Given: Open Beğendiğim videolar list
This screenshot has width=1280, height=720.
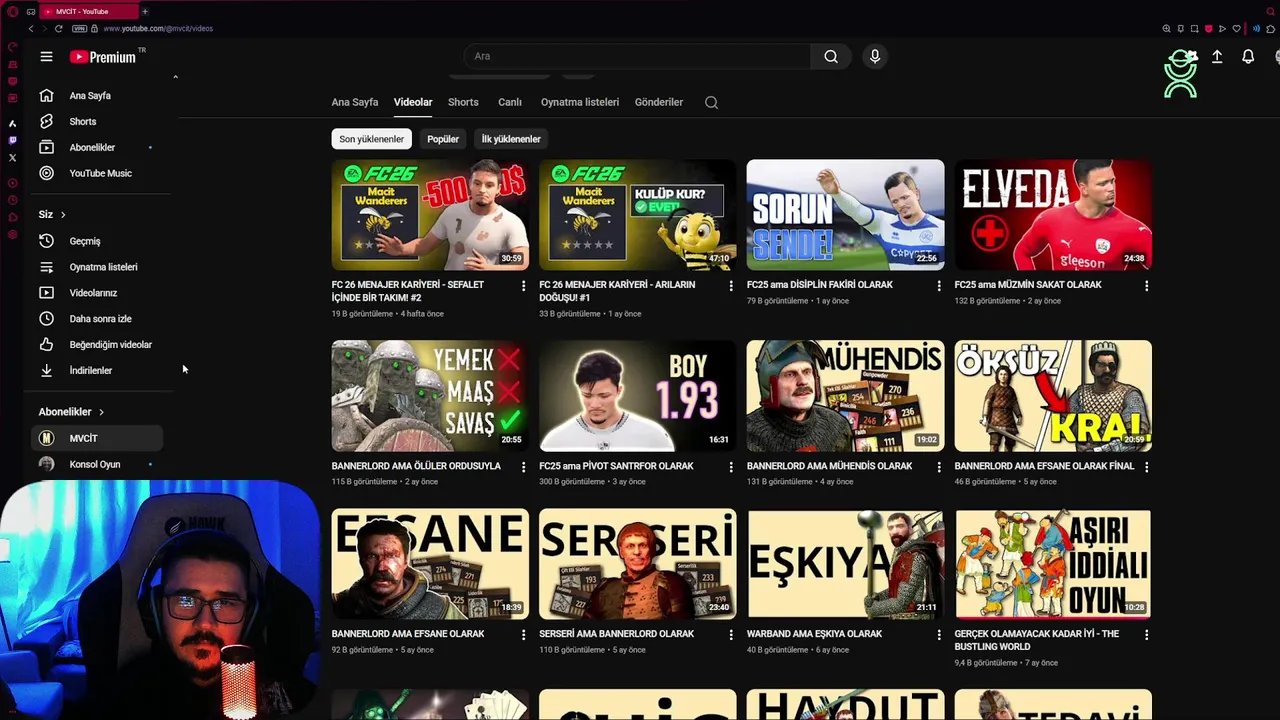Looking at the screenshot, I should [x=96, y=345].
